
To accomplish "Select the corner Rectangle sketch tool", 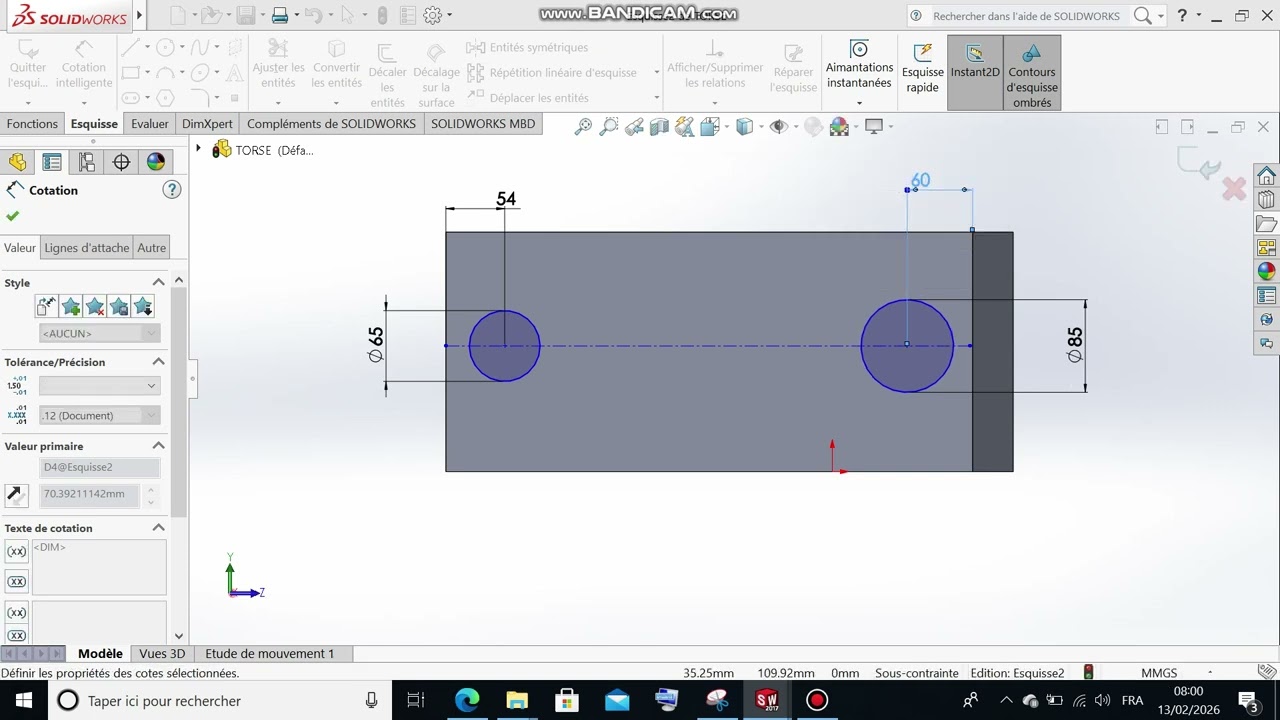I will (130, 72).
